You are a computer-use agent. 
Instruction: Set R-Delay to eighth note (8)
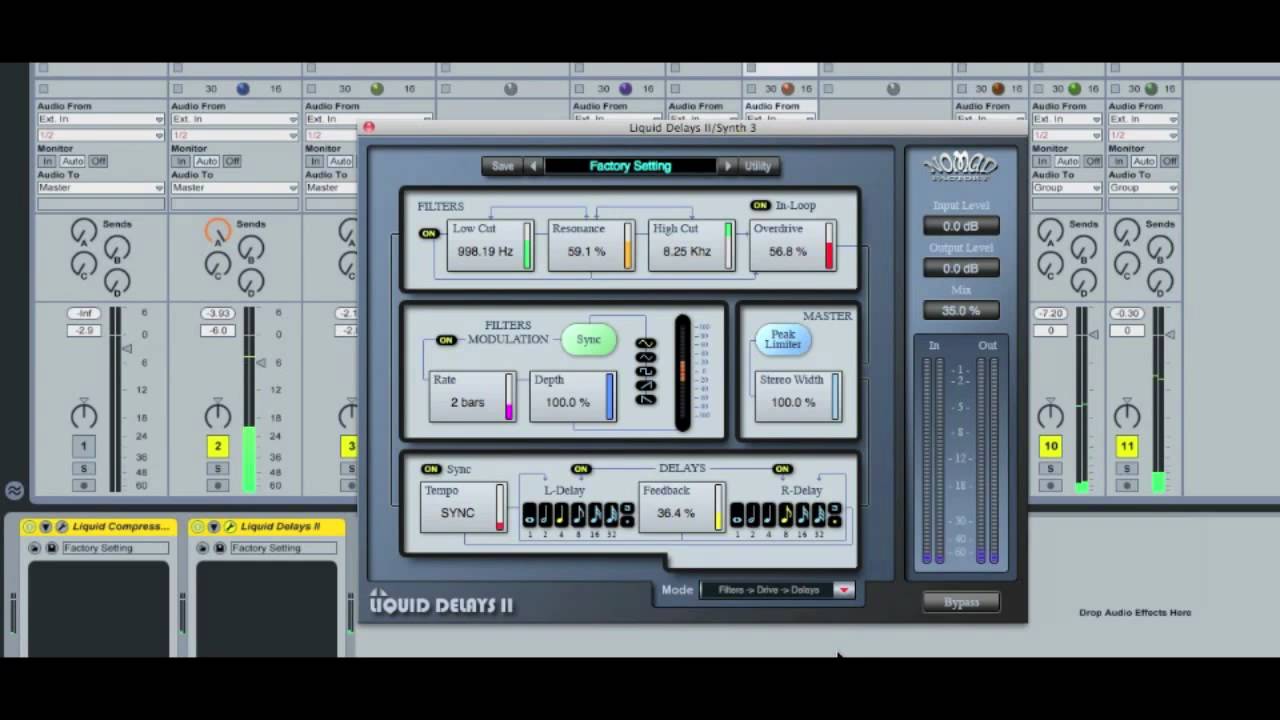[x=785, y=515]
